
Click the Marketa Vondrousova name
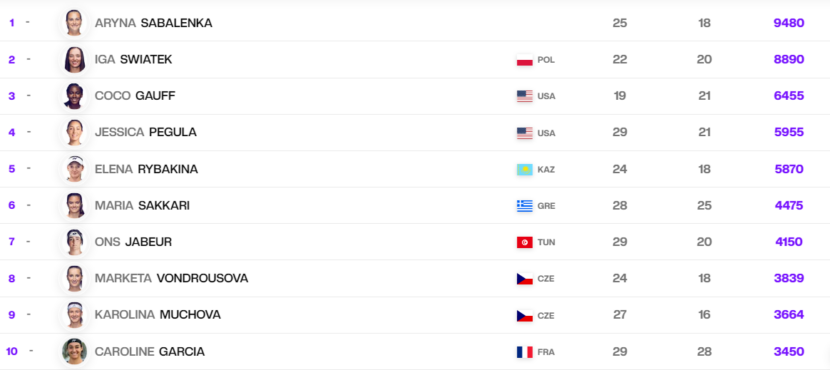(x=172, y=278)
